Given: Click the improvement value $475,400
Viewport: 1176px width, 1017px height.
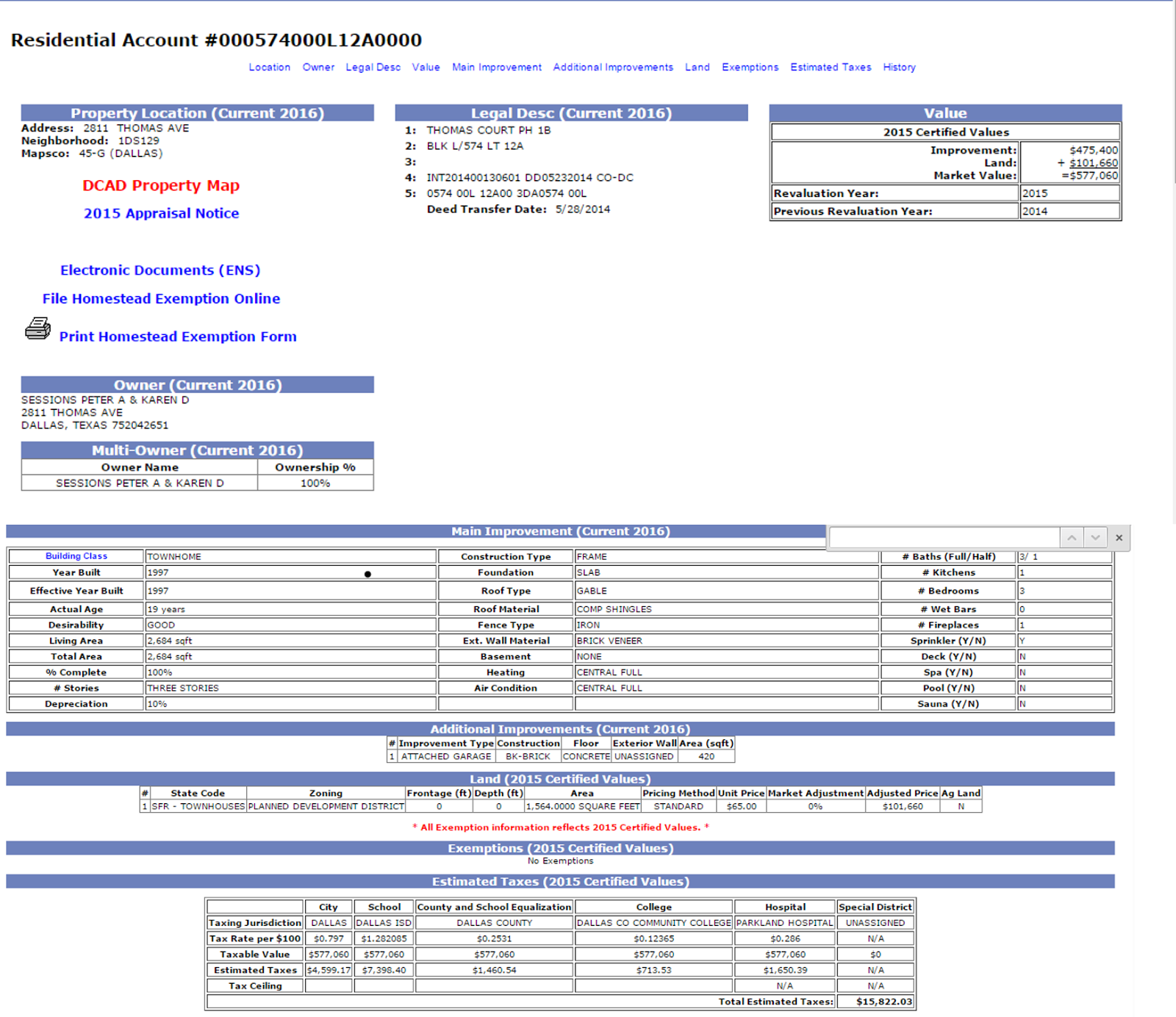Looking at the screenshot, I should pyautogui.click(x=1094, y=150).
